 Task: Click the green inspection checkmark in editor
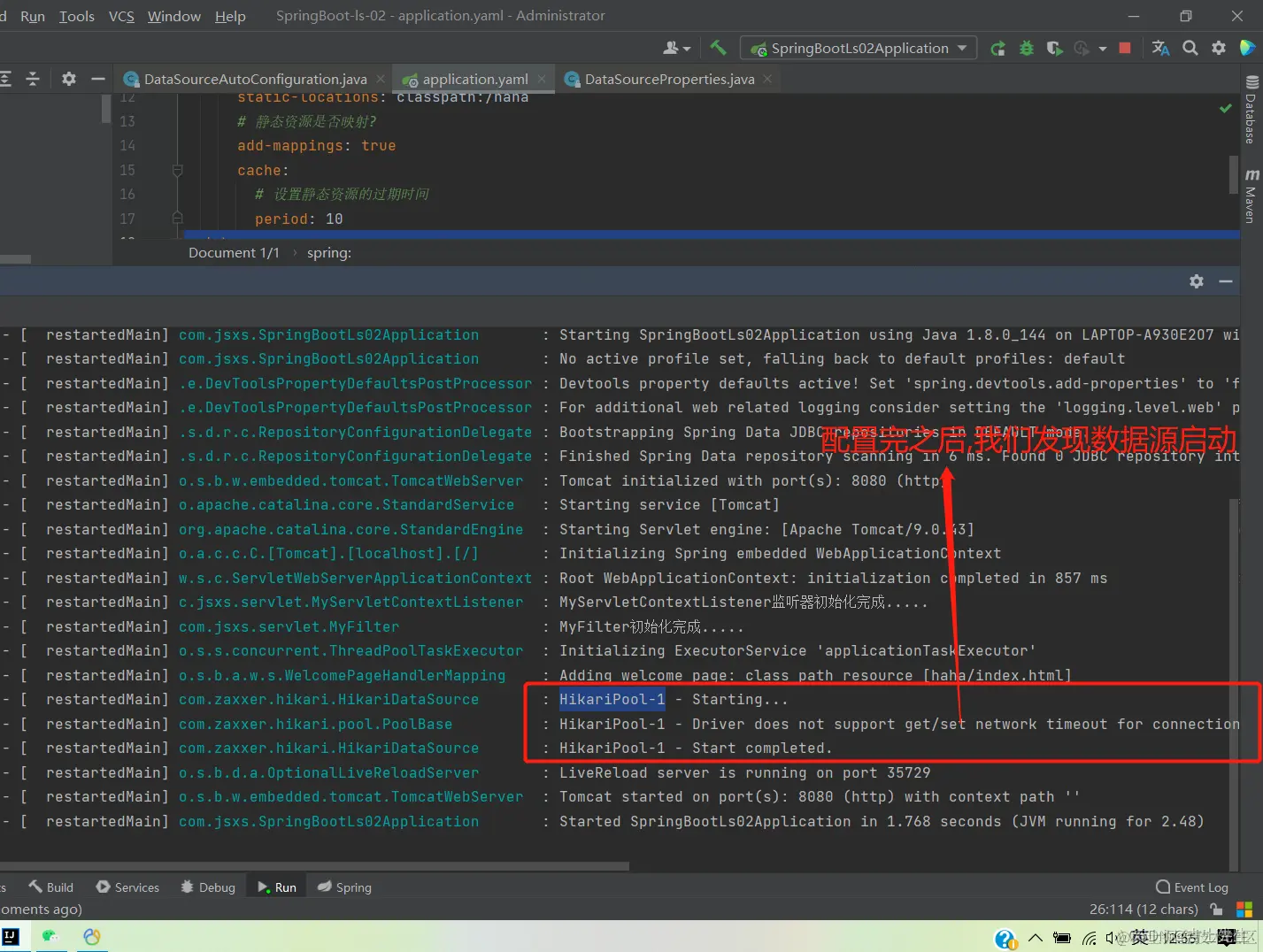click(1226, 108)
